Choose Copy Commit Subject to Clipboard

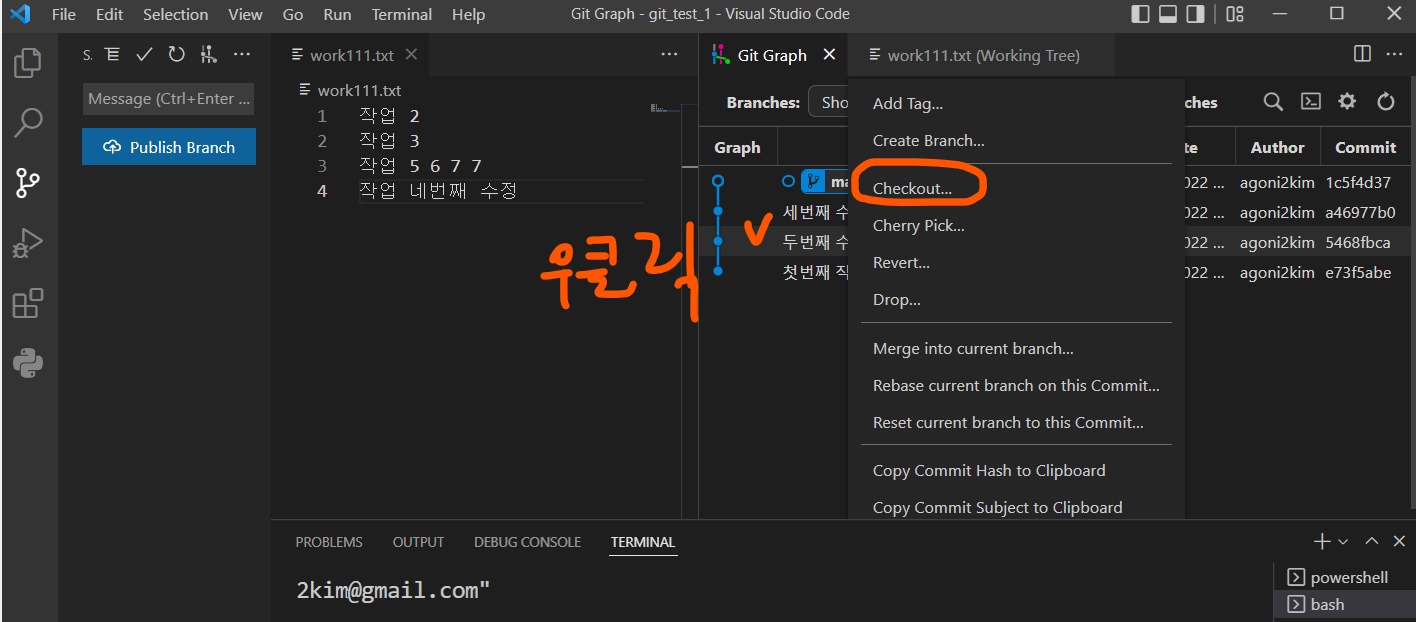(x=1016, y=507)
